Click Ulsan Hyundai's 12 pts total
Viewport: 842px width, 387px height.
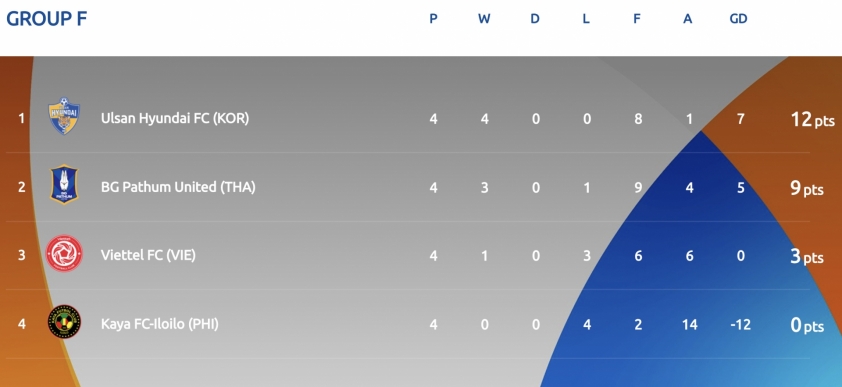(x=812, y=119)
